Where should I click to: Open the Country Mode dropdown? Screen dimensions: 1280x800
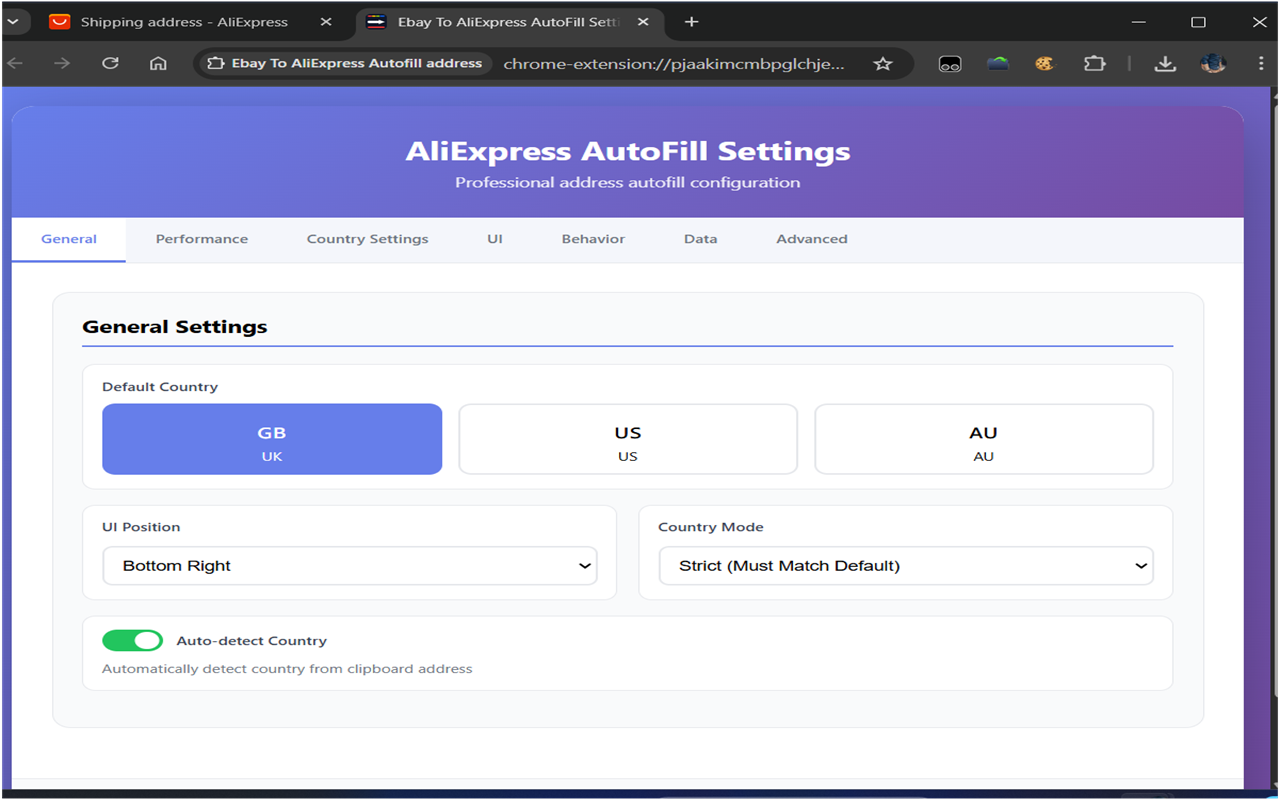906,566
